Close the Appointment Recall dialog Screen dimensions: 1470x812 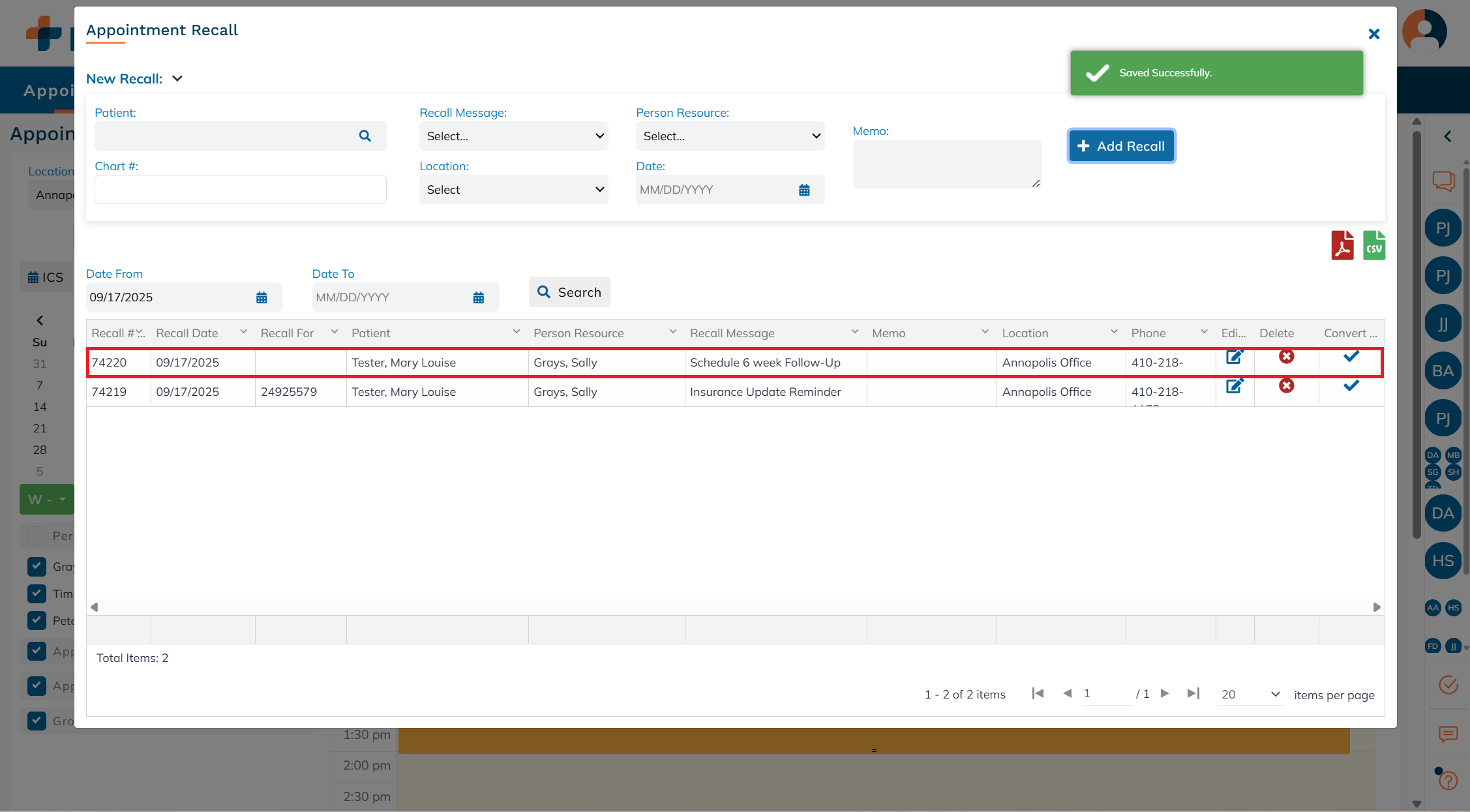coord(1373,34)
